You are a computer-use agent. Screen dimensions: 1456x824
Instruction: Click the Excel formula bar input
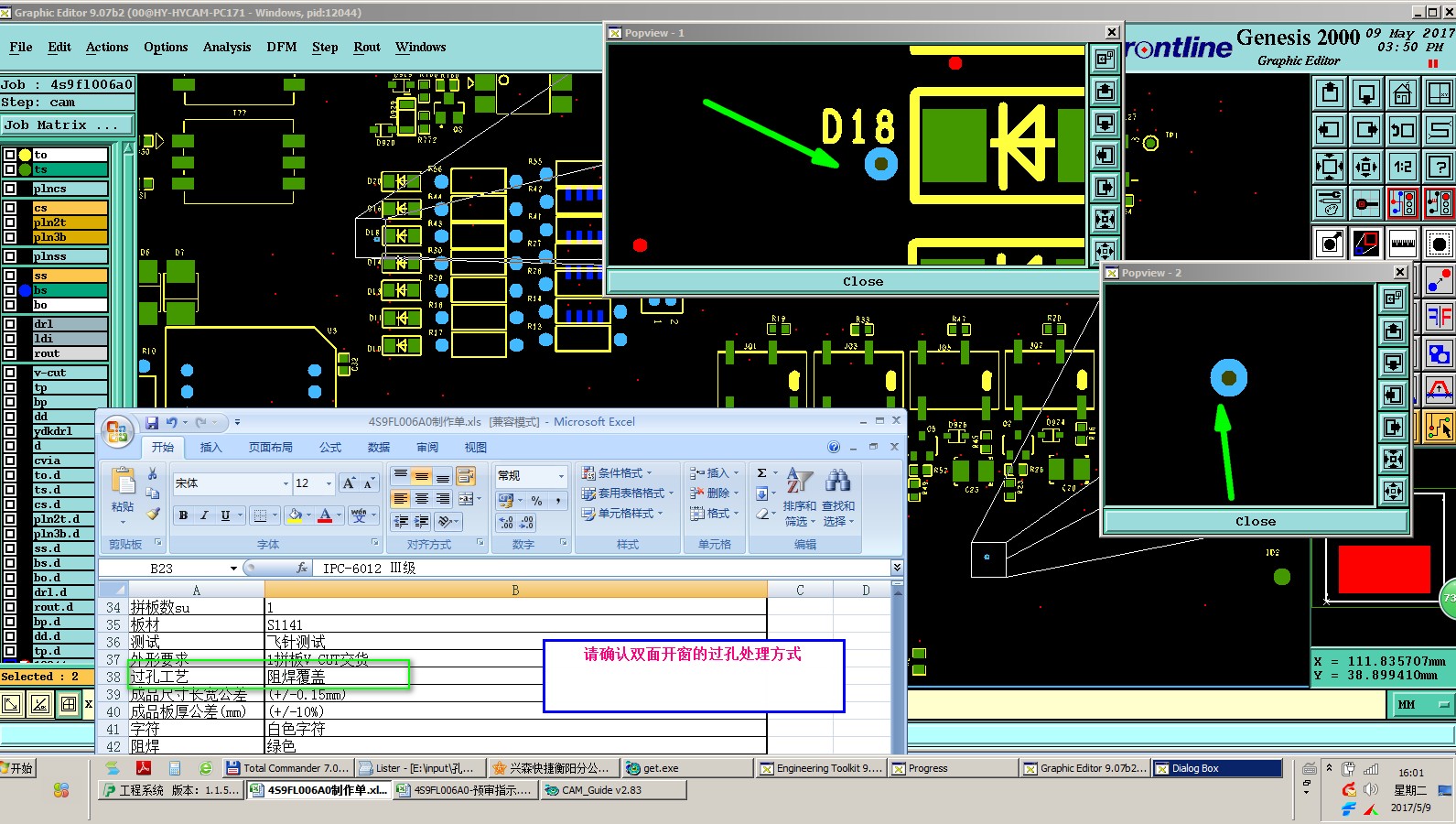[x=602, y=569]
